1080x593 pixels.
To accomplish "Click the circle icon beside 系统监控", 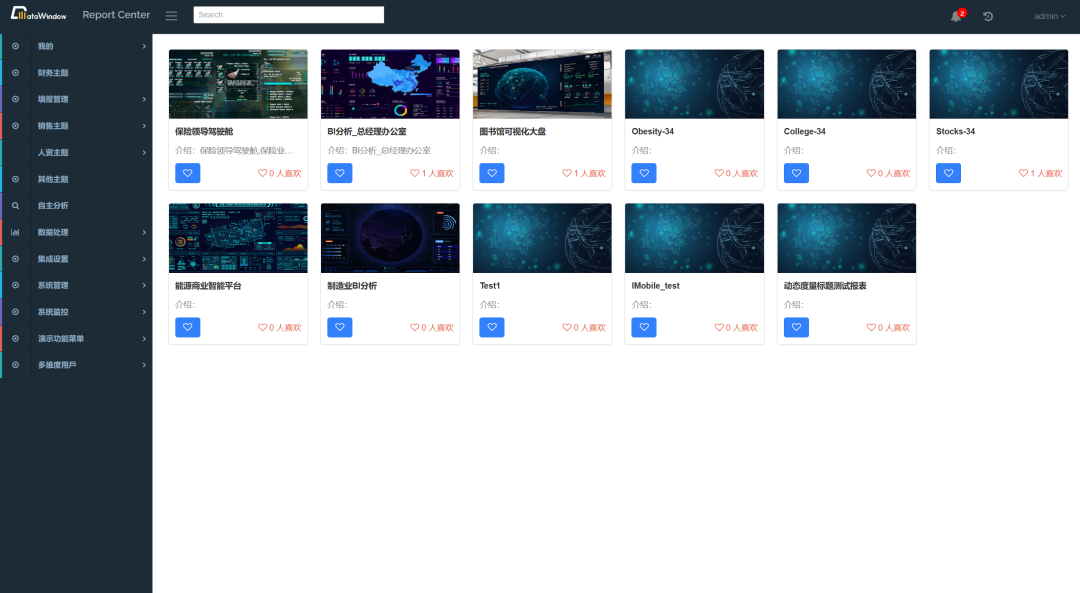I will coord(15,312).
